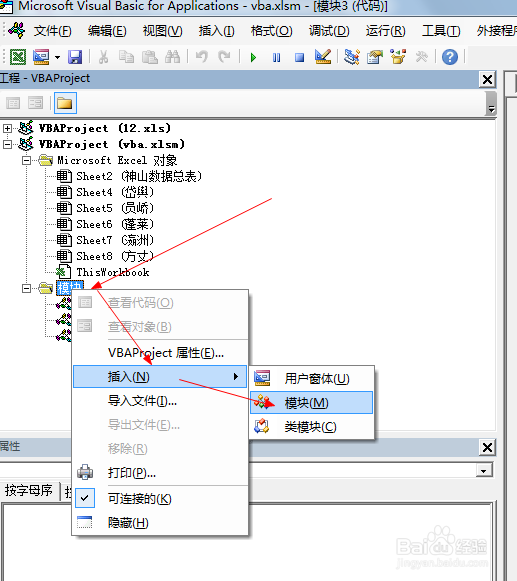Switch to 按字母序 tab
The height and width of the screenshot is (581, 517).
pos(29,491)
